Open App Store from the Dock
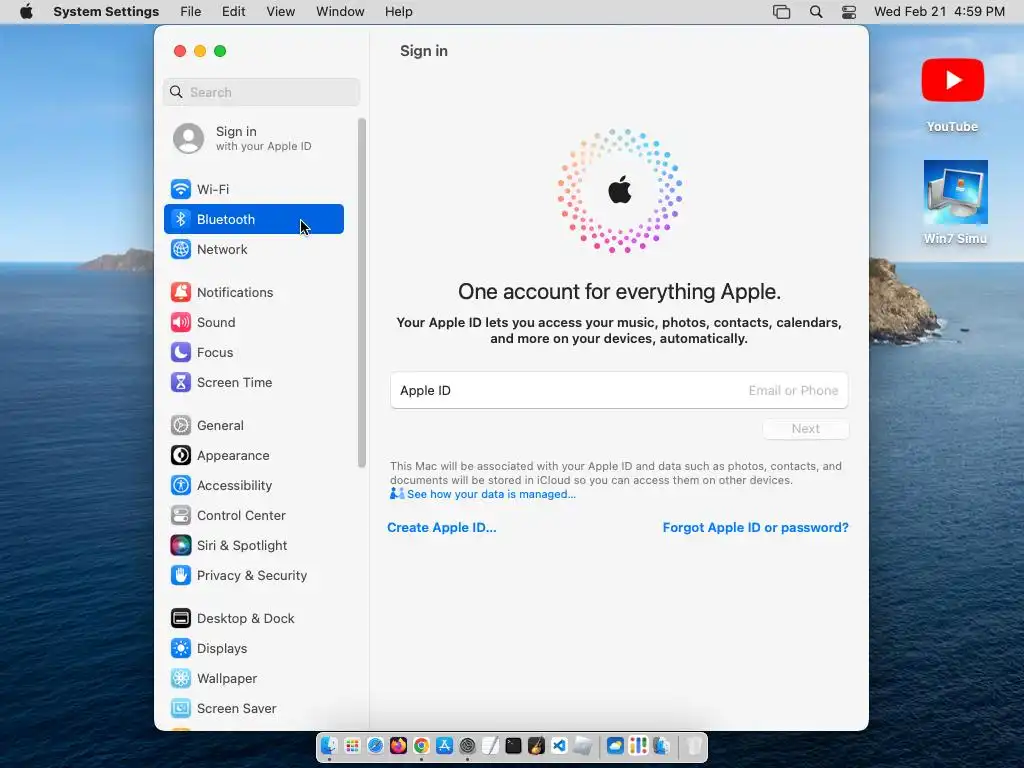 coord(444,746)
